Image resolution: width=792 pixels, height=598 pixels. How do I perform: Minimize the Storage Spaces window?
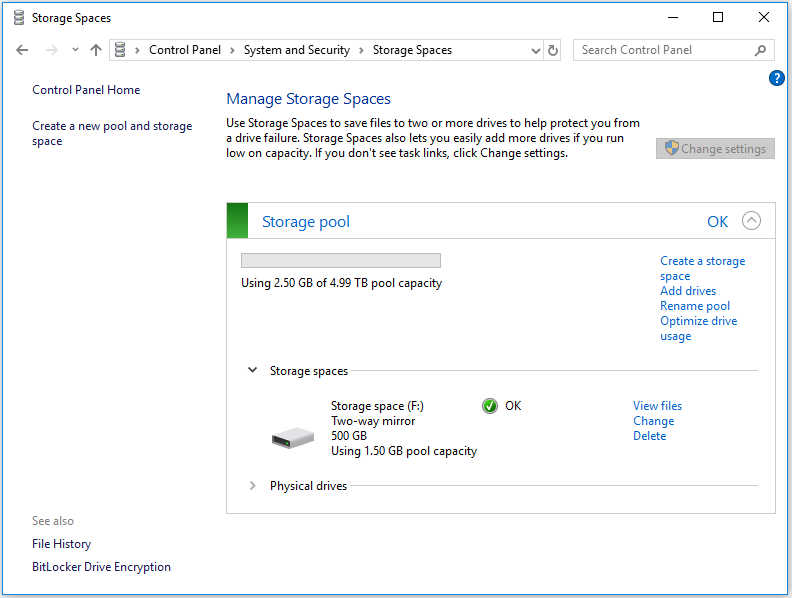[x=673, y=17]
